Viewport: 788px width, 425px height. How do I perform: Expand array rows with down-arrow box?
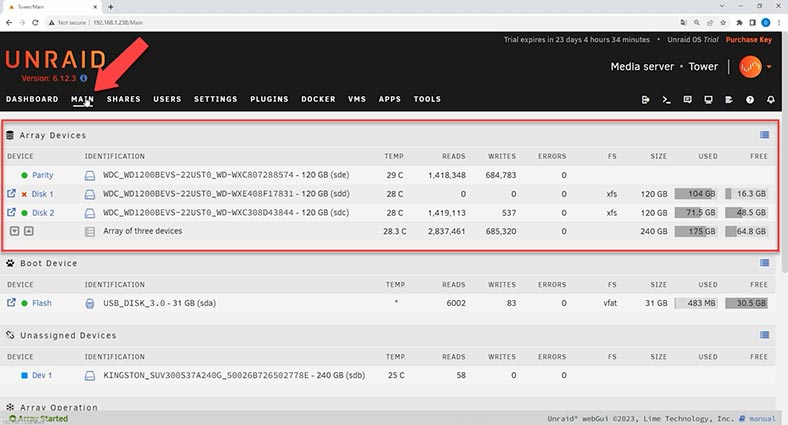(15, 231)
